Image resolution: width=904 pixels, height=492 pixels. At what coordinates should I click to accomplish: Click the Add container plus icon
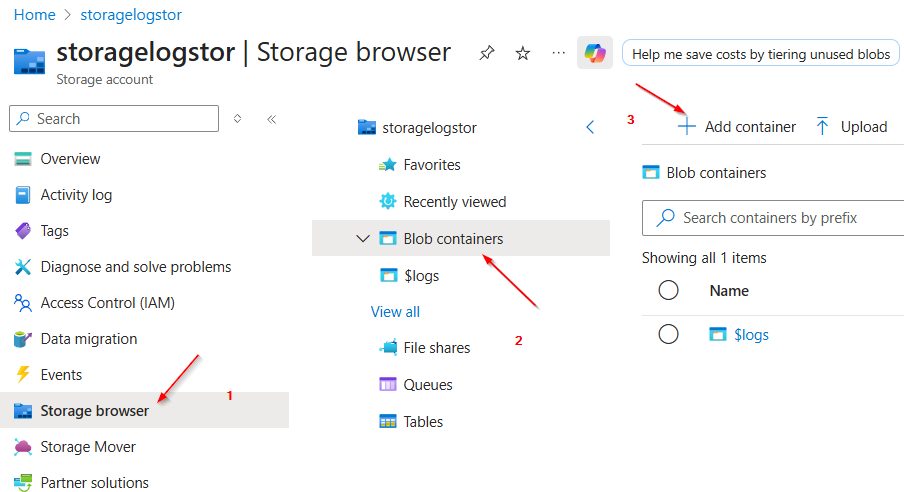pos(686,127)
